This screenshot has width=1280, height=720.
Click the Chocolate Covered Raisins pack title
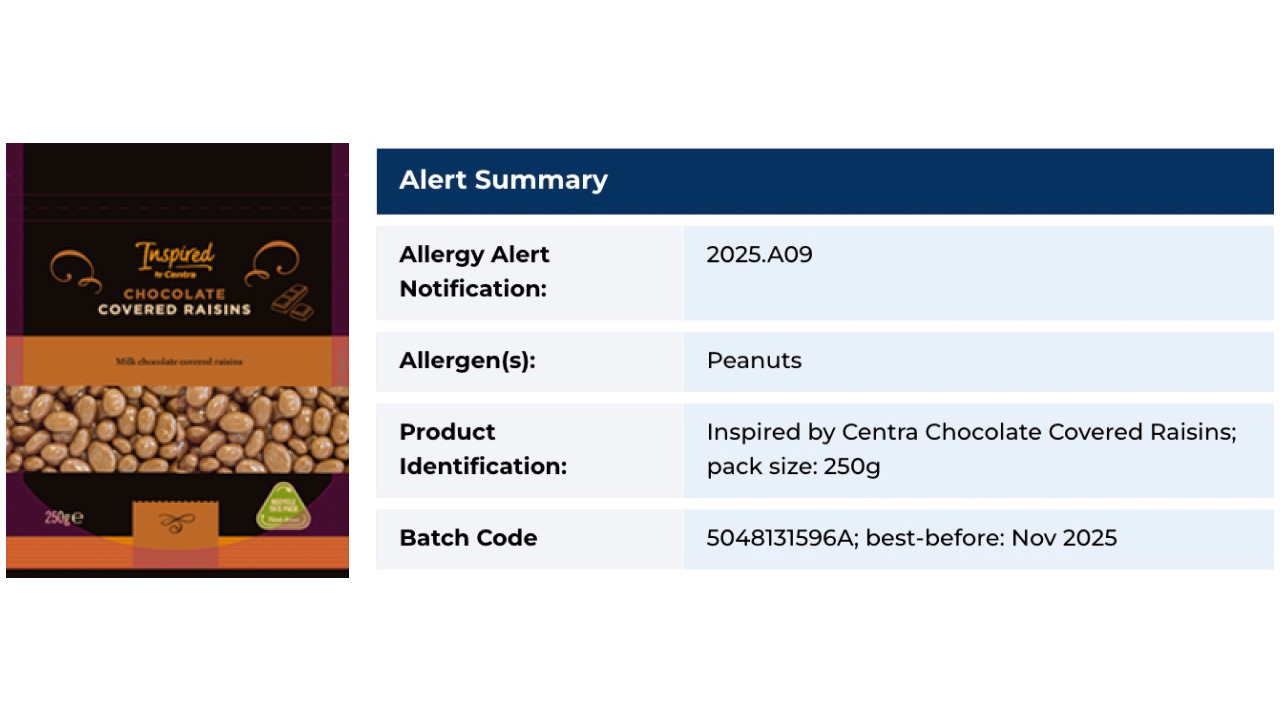[174, 302]
